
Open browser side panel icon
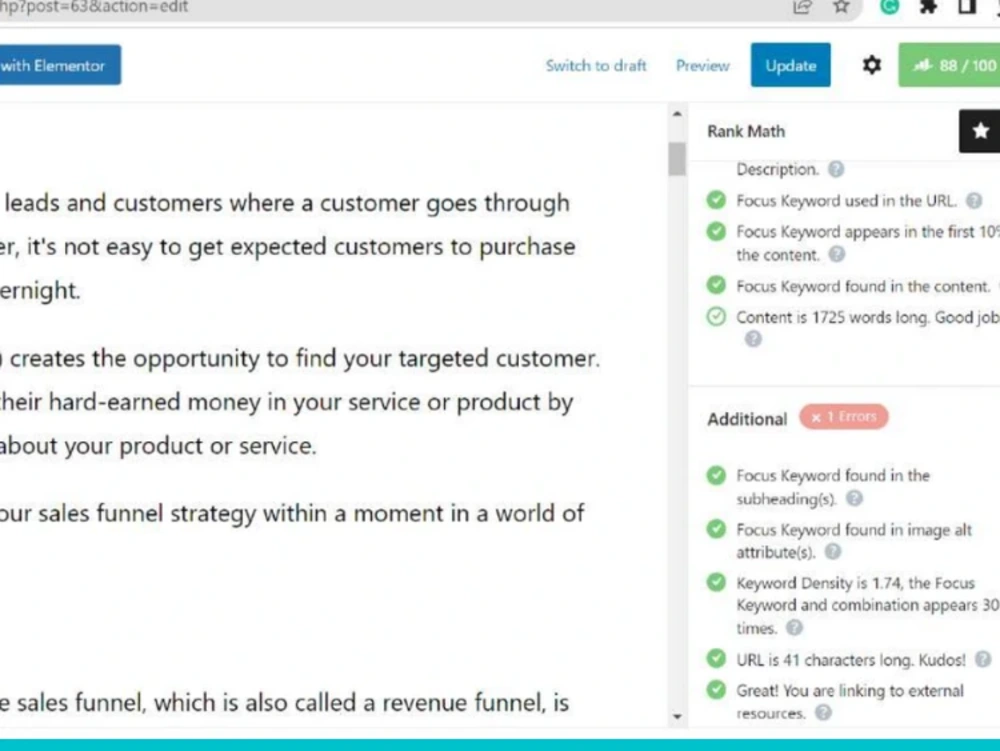click(967, 7)
